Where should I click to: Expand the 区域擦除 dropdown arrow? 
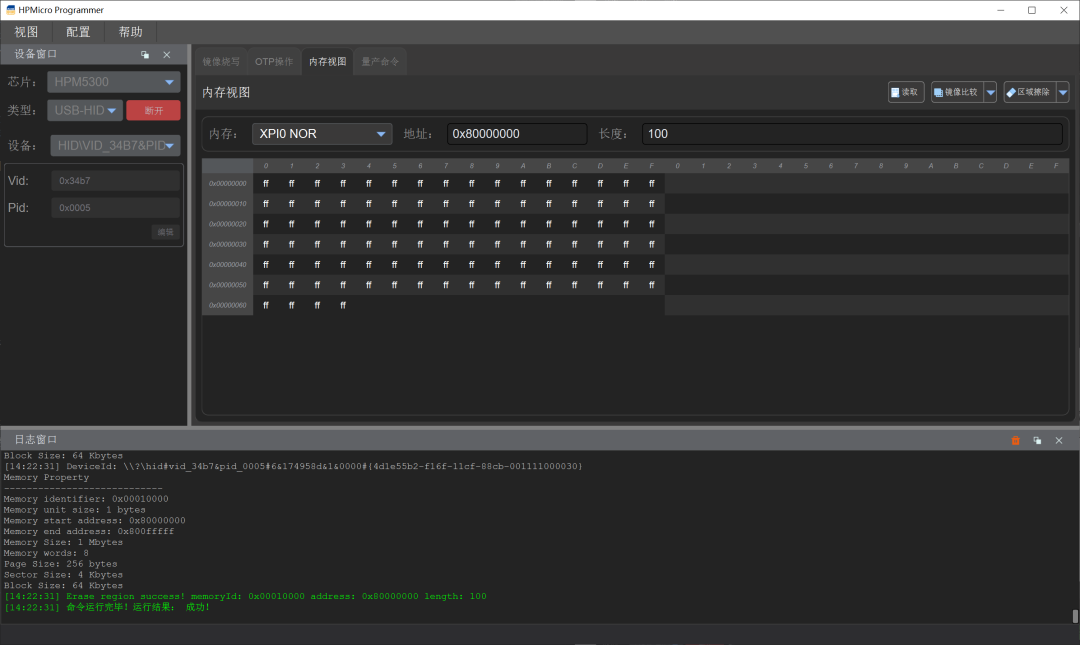[1063, 92]
